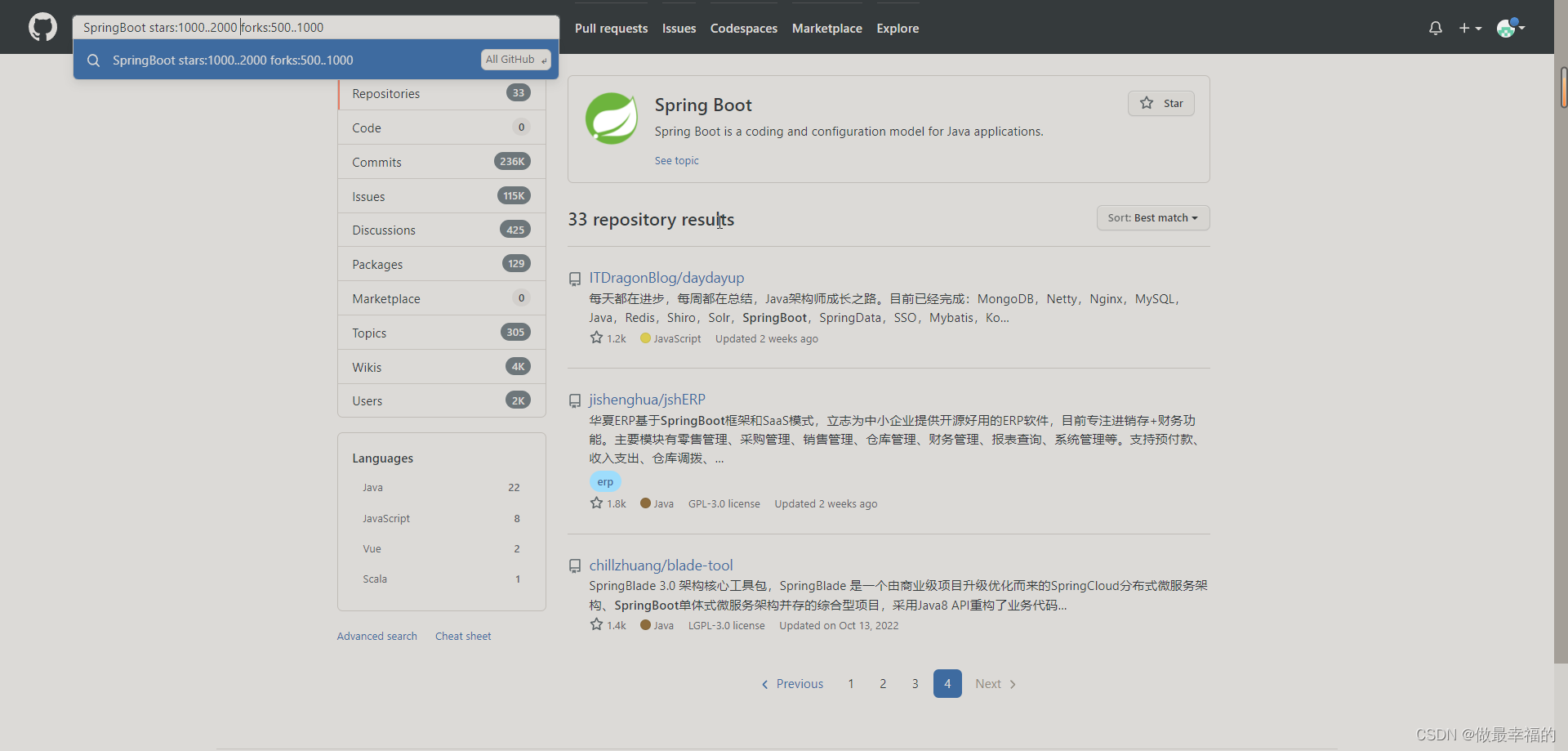Click the search magnifier icon in suggestion
Viewport: 1568px width, 751px height.
tap(94, 60)
